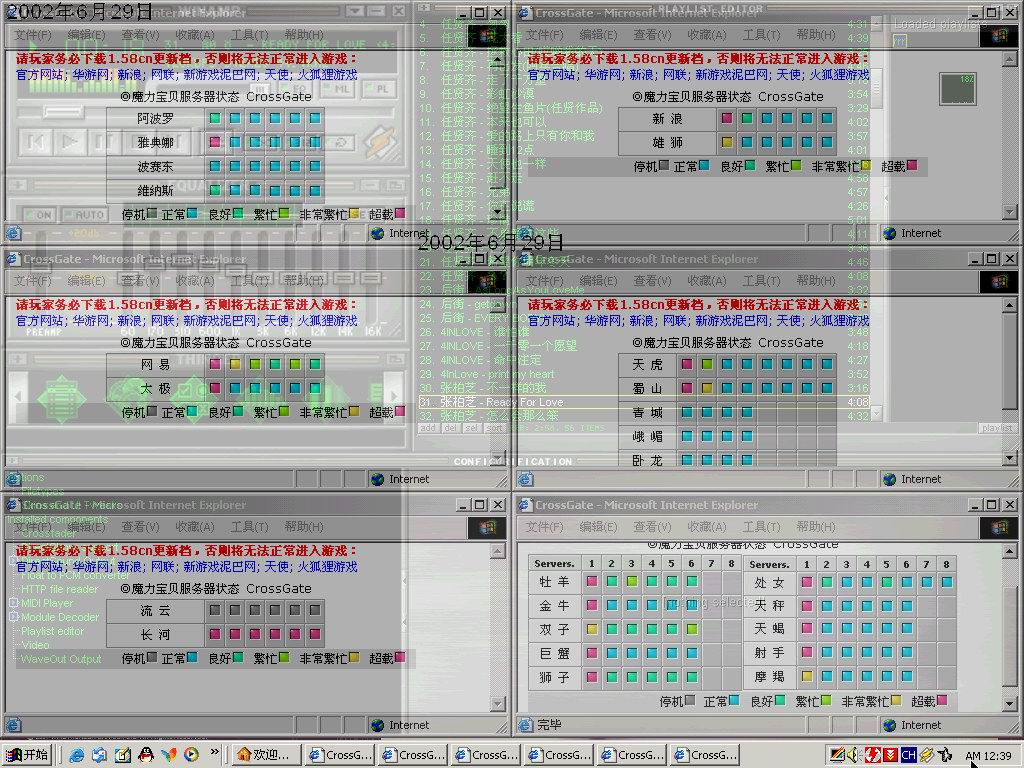Follow the 华游网 link in 新浪 window
Screen dimensions: 1024x768
tap(601, 75)
